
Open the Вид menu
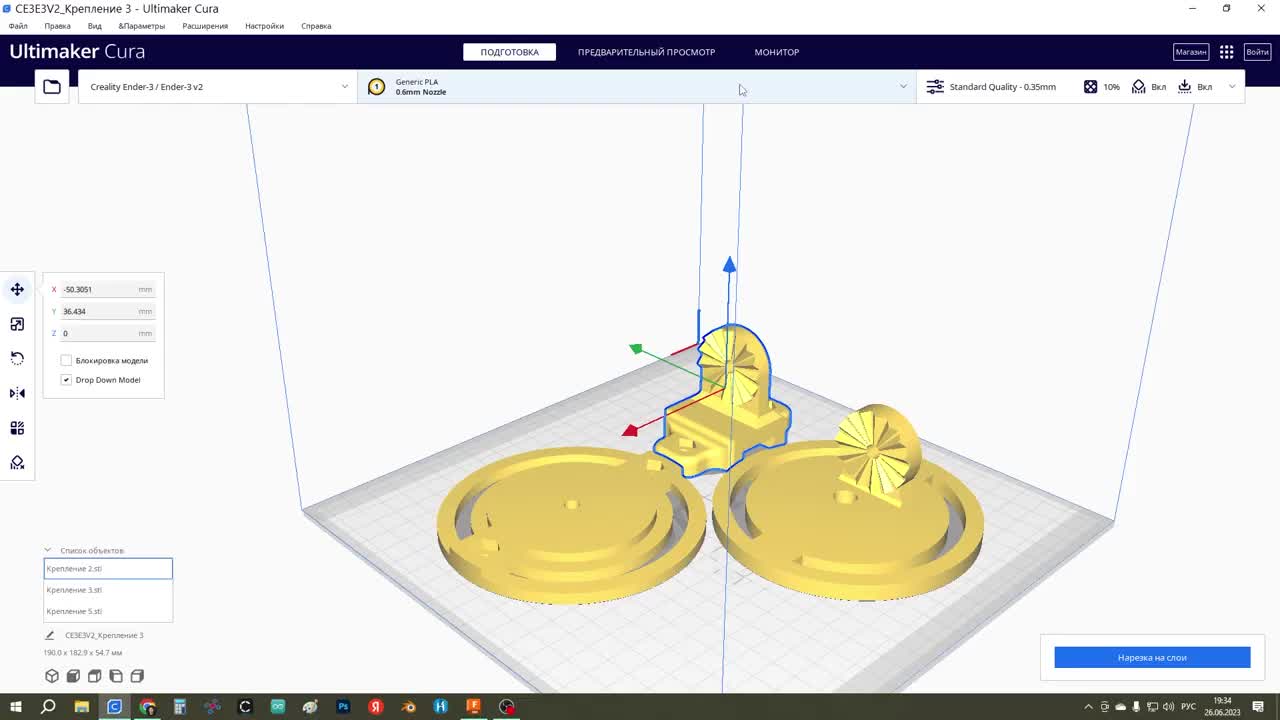click(x=95, y=26)
